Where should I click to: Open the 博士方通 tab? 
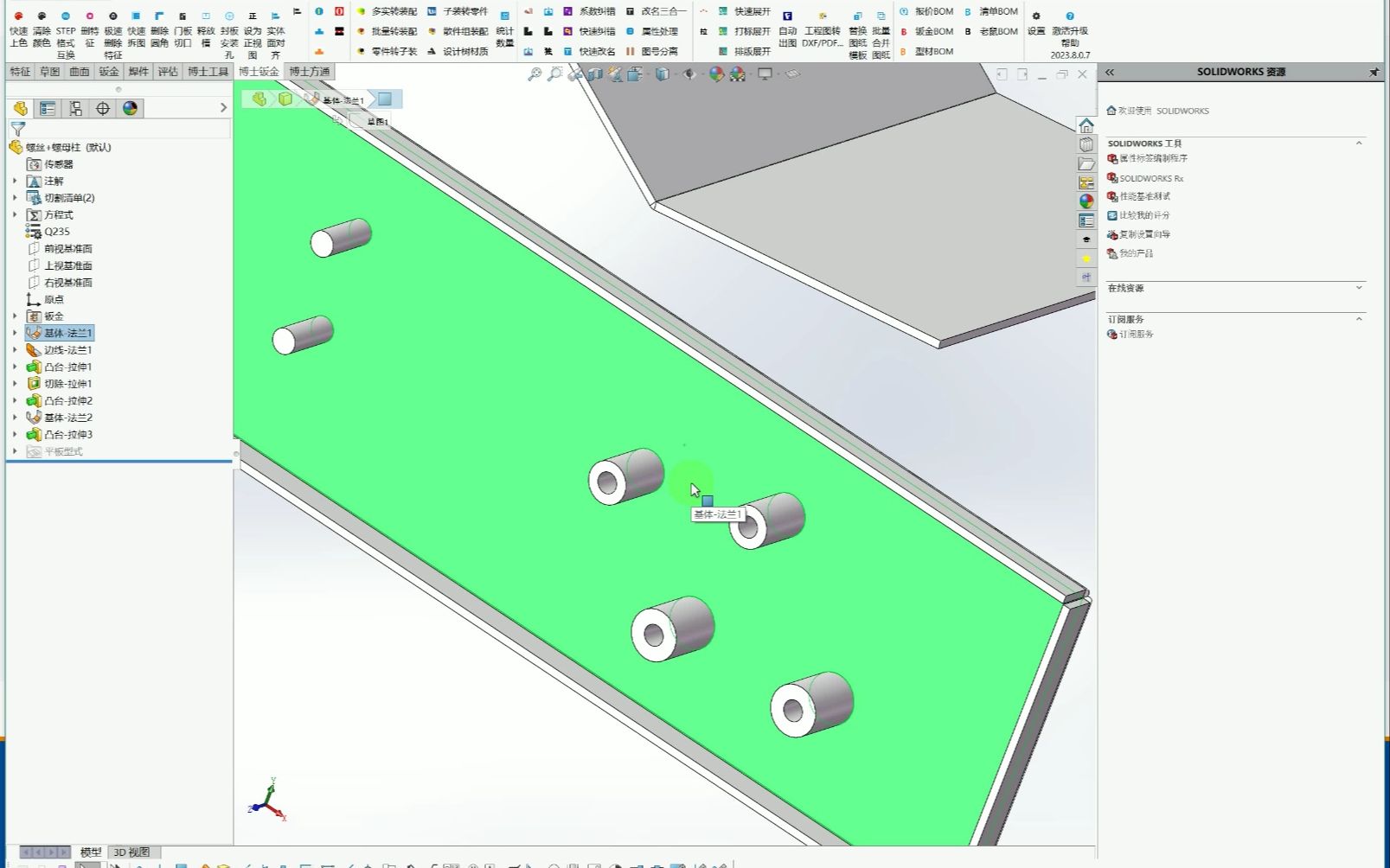click(310, 72)
